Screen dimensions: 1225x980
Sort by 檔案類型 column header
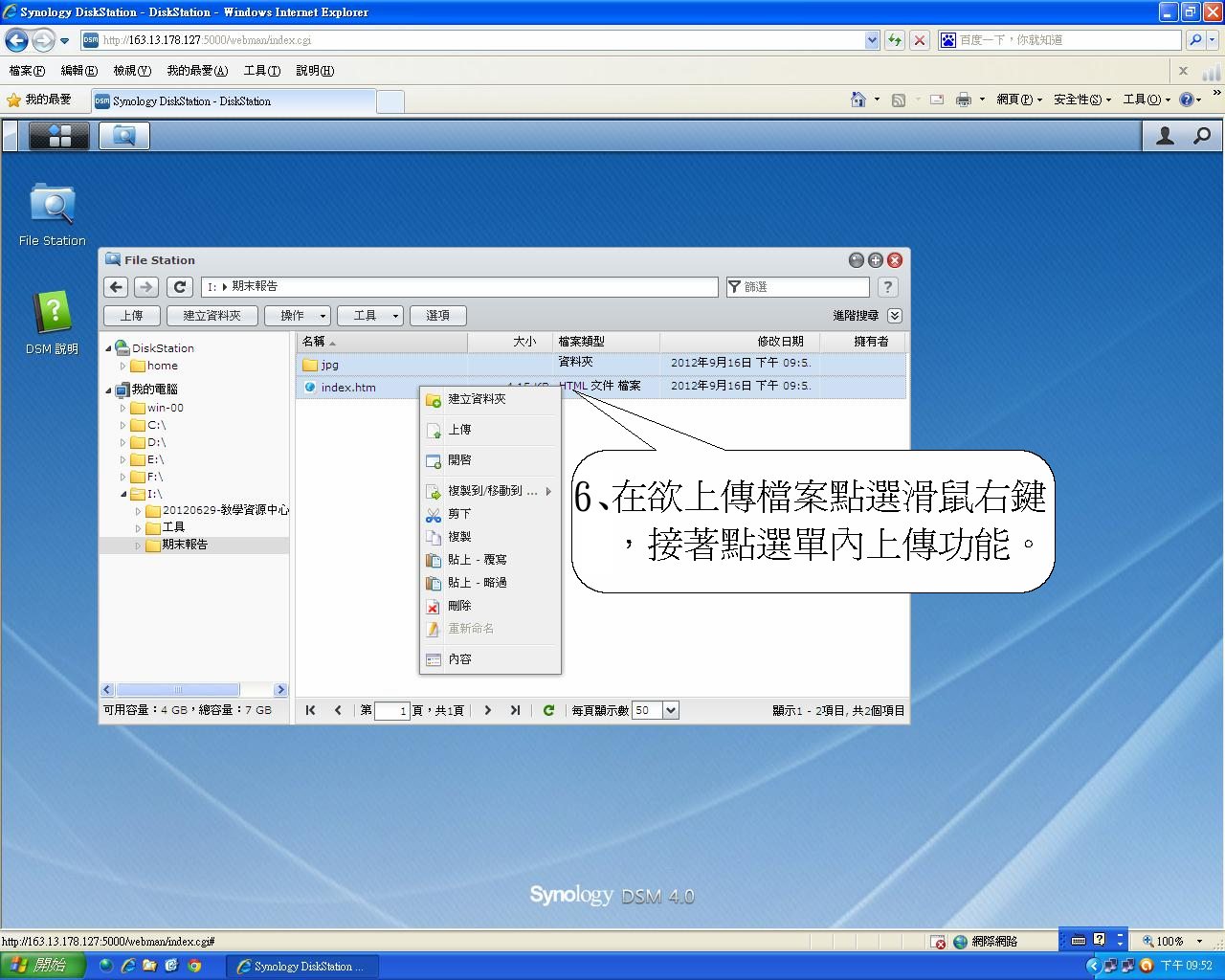click(x=607, y=342)
